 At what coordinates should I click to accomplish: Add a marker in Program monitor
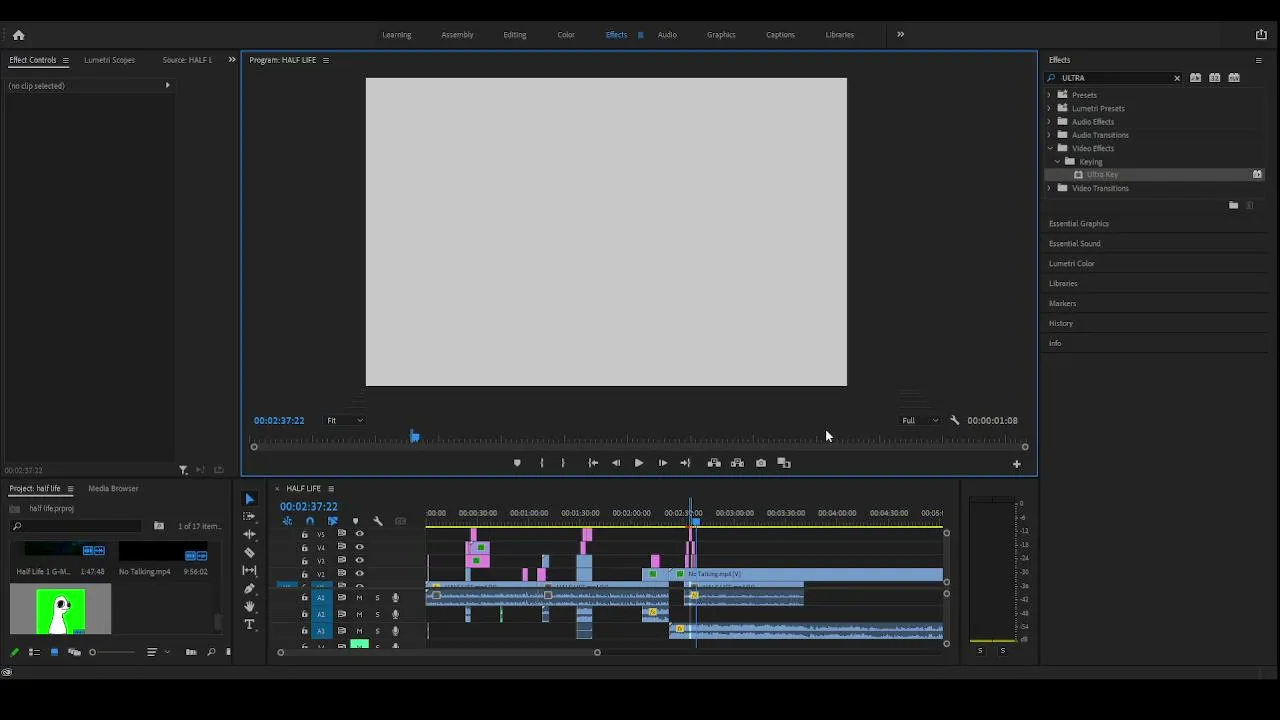coord(517,463)
